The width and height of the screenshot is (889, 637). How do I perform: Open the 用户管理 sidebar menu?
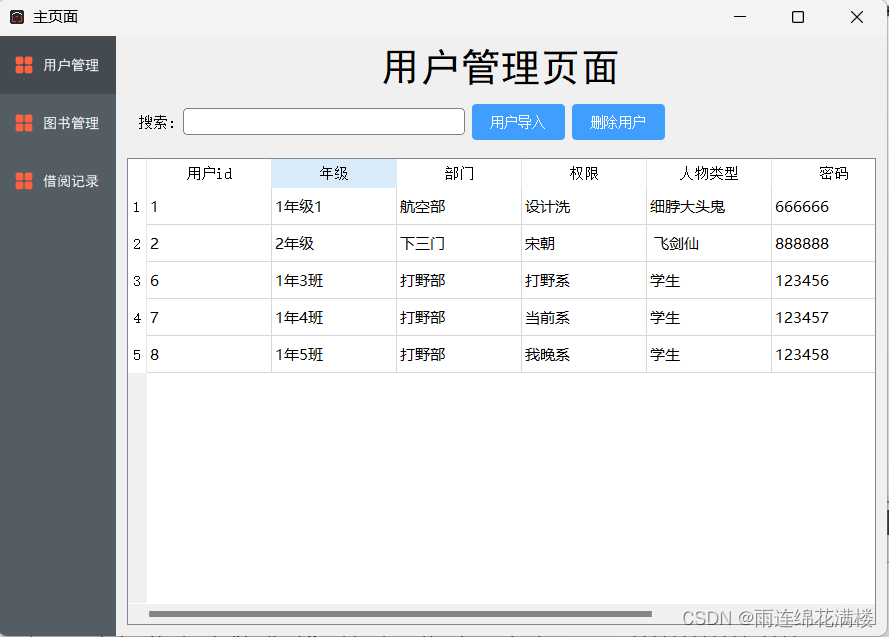[x=58, y=65]
